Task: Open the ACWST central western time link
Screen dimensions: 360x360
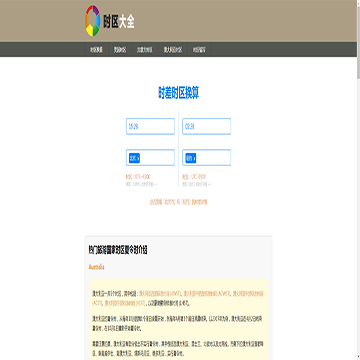Action: tap(207, 294)
